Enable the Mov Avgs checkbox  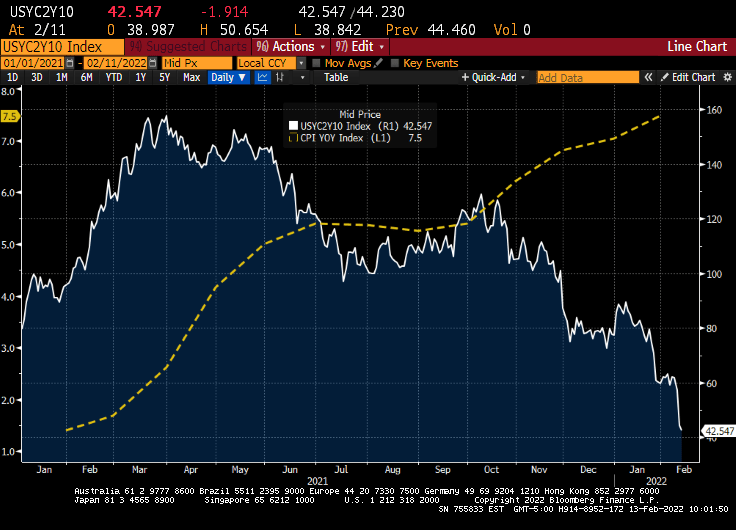pyautogui.click(x=317, y=63)
